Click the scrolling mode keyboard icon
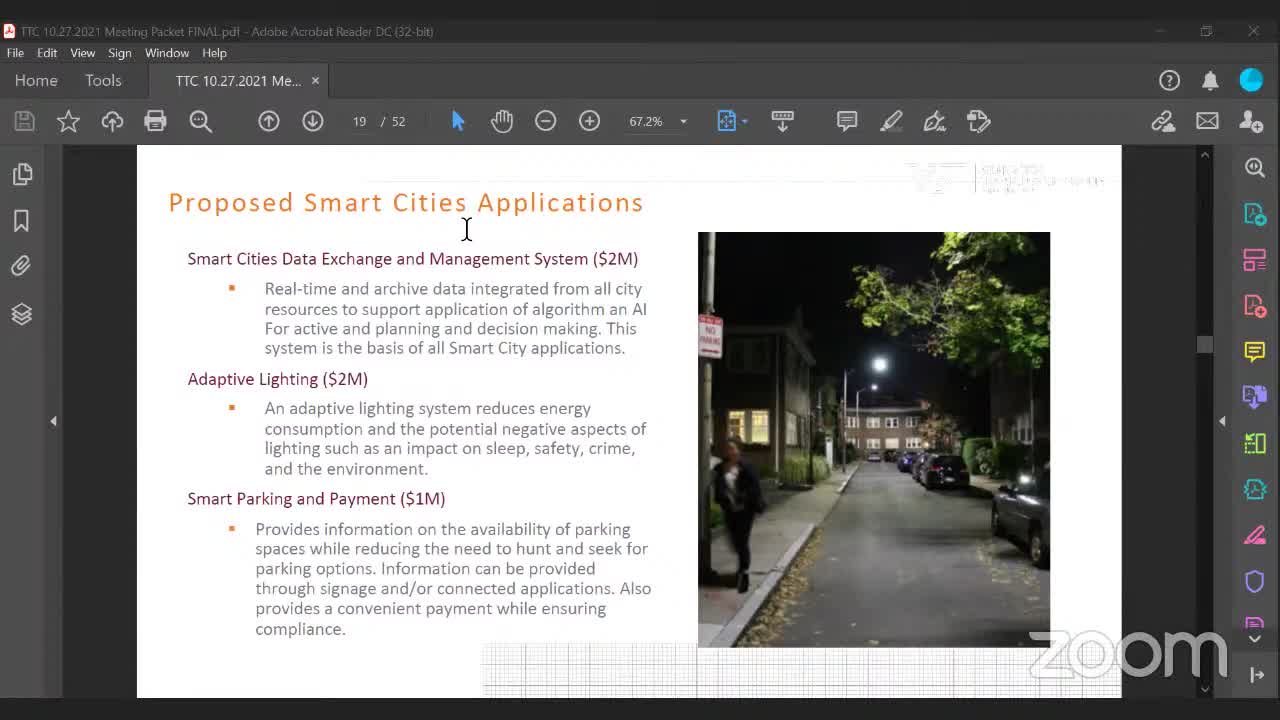This screenshot has height=720, width=1280. point(783,121)
